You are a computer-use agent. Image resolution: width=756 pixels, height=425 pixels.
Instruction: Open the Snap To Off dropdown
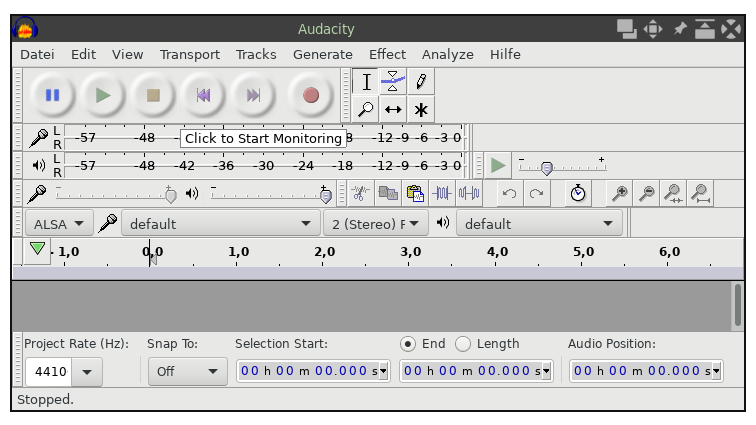click(188, 371)
